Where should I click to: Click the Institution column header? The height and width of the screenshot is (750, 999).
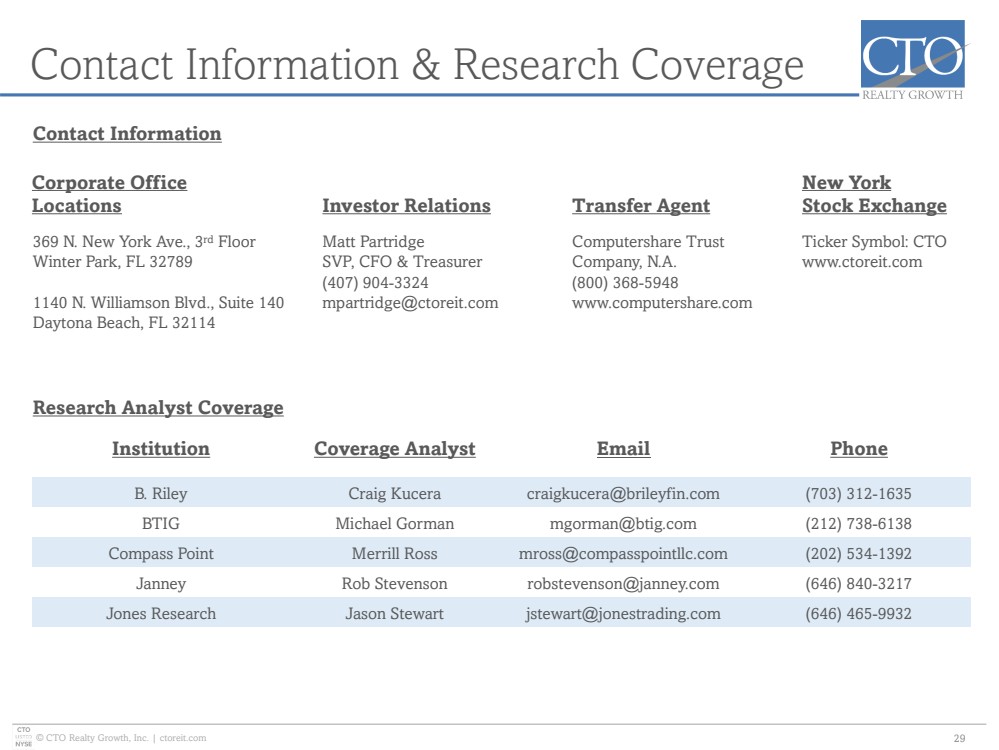tap(161, 449)
